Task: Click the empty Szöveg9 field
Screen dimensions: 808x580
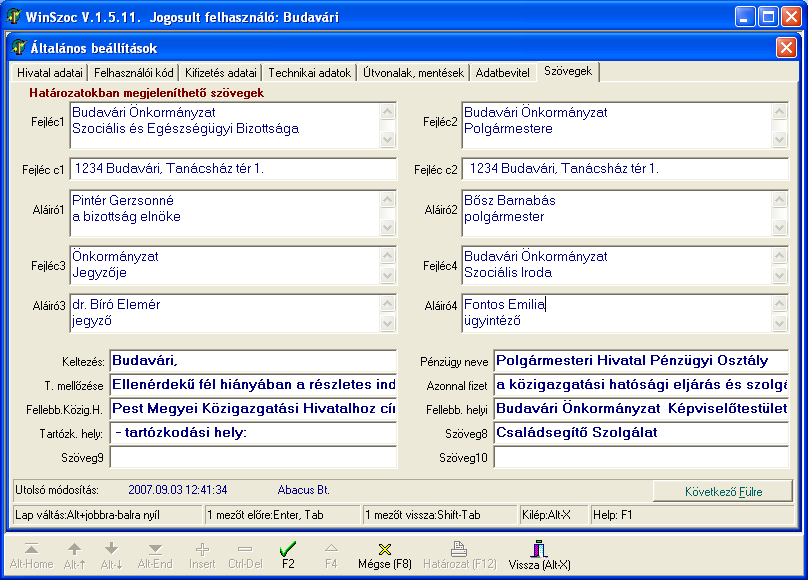Action: point(253,457)
